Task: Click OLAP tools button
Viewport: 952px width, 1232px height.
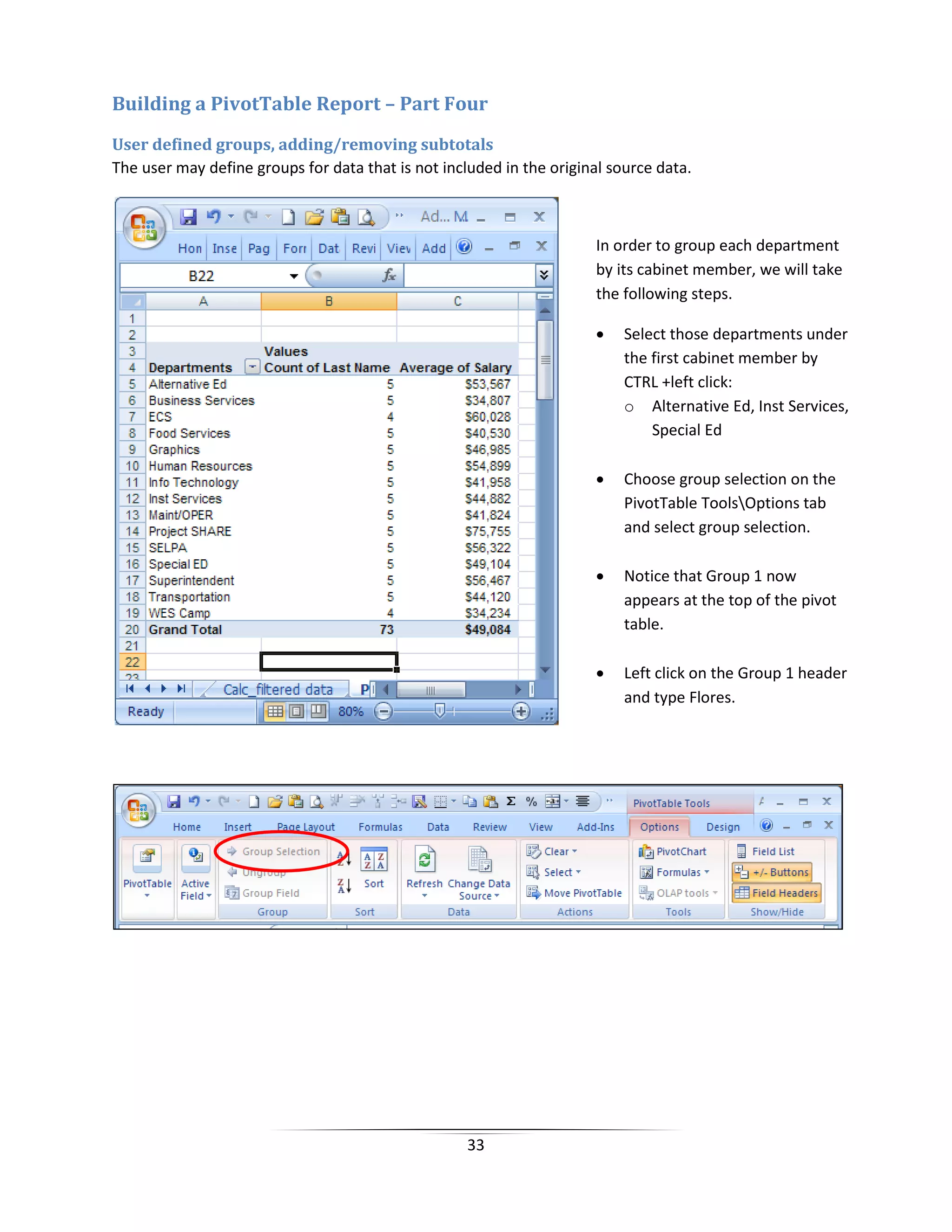Action: coord(679,893)
